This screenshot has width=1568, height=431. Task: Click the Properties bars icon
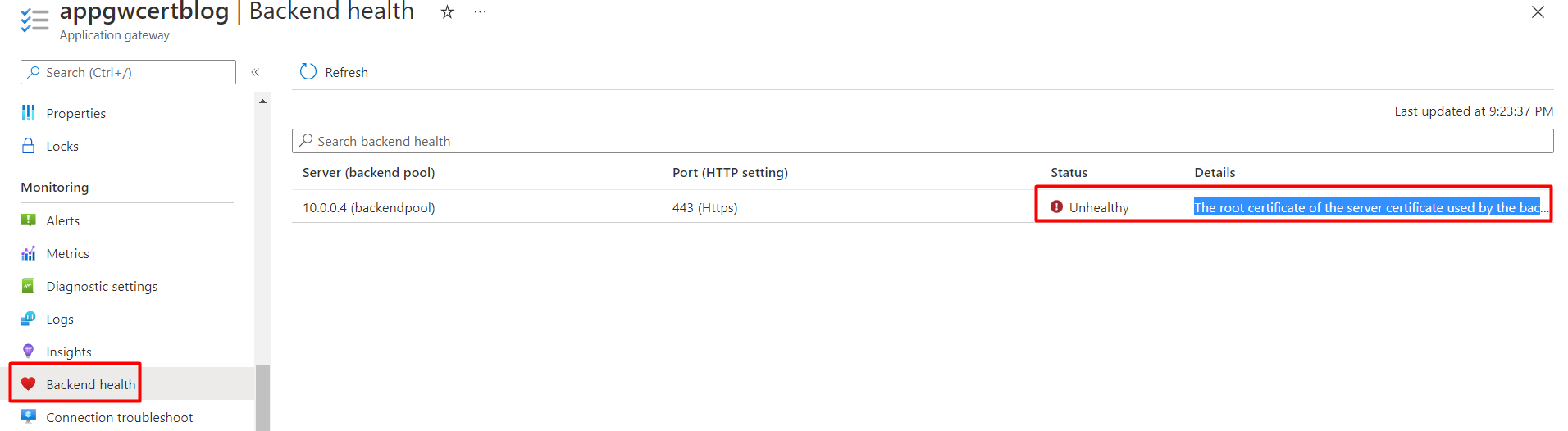point(29,113)
